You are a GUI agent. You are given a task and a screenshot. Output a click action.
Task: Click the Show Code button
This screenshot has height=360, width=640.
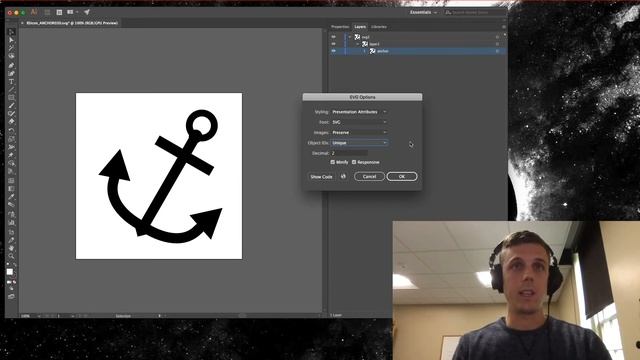321,177
